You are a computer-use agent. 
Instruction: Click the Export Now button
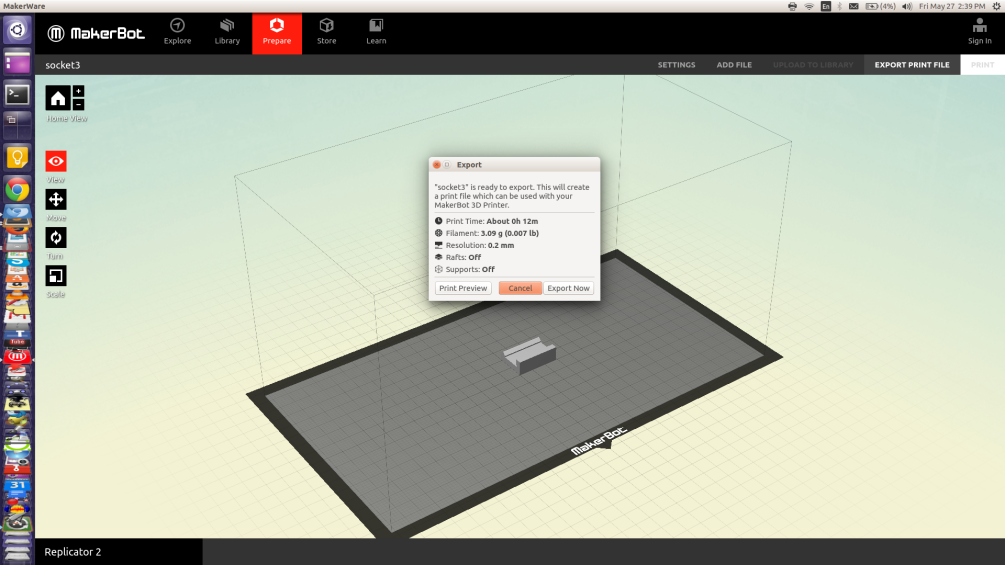(x=569, y=288)
